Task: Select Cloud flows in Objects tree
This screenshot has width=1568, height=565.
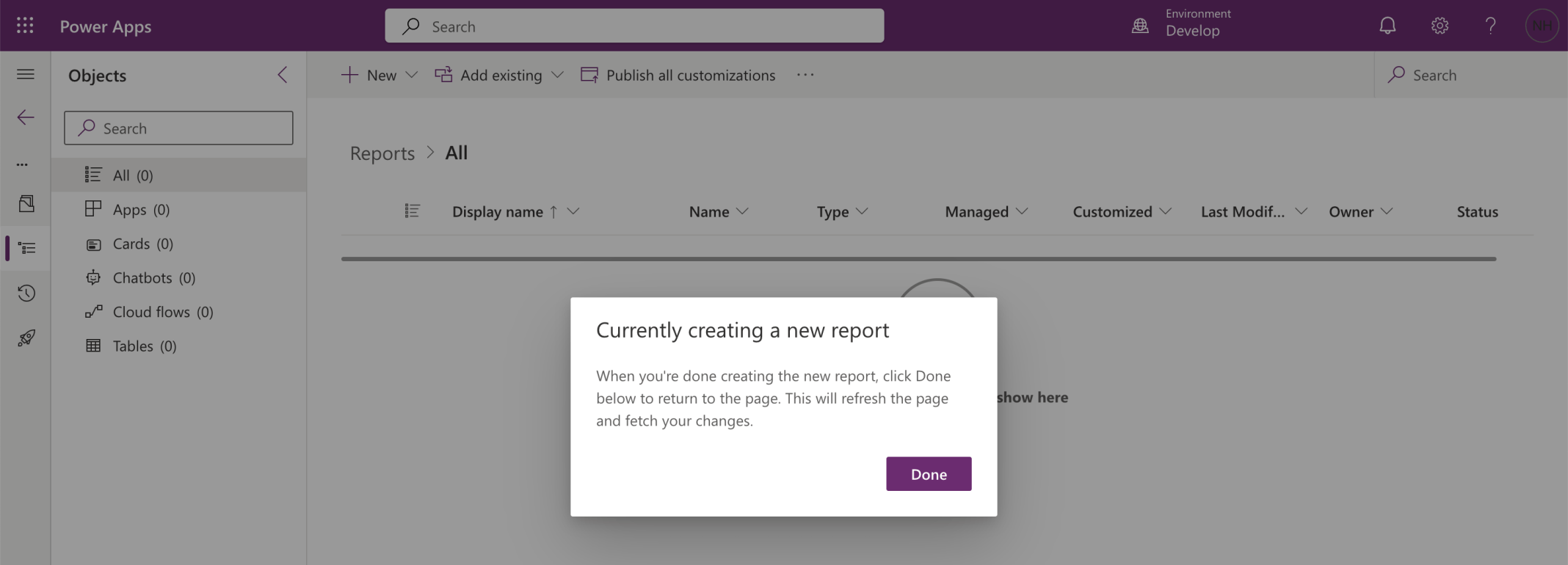Action: pos(162,312)
